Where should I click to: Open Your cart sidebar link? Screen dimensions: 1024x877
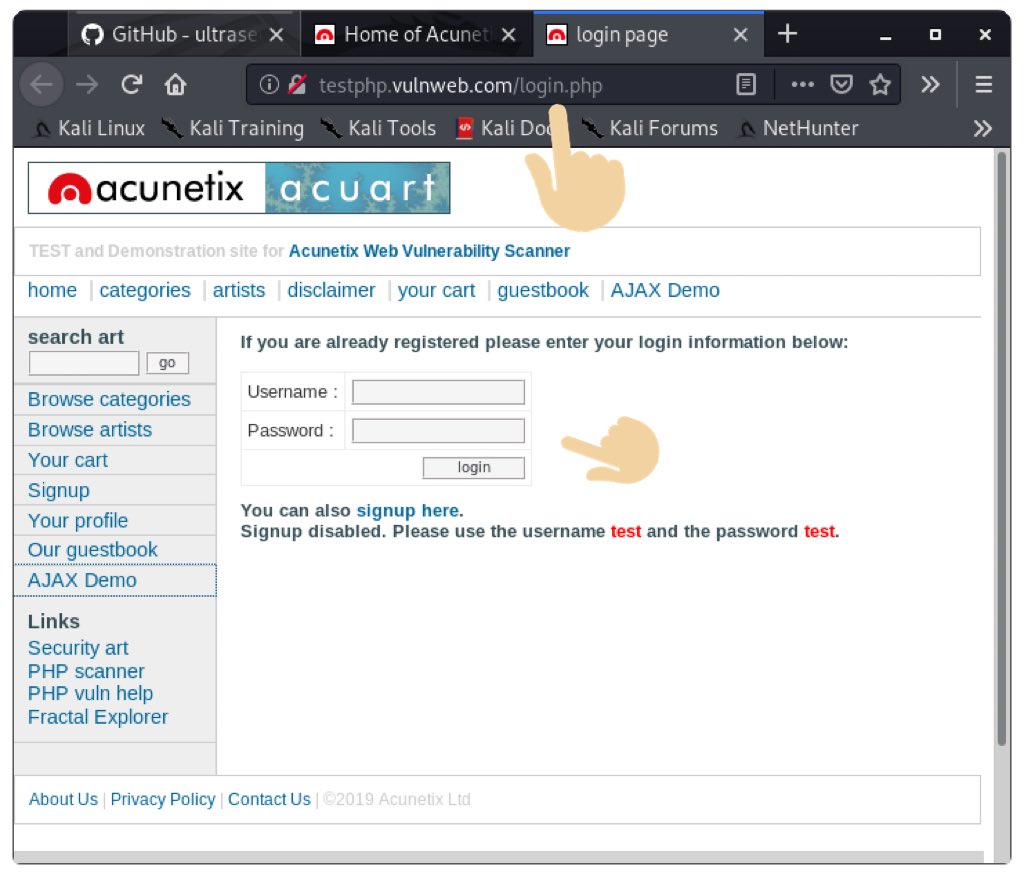[x=67, y=460]
